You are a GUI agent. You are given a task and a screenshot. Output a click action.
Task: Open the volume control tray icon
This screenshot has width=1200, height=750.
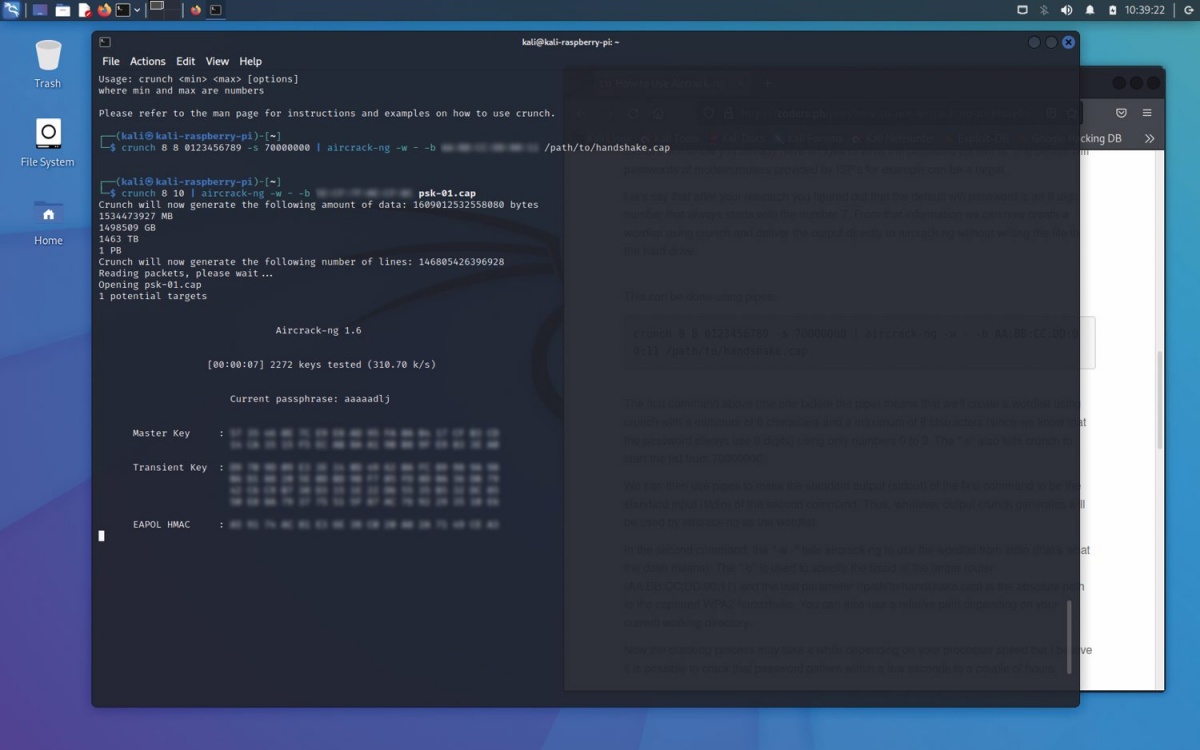[x=1066, y=10]
